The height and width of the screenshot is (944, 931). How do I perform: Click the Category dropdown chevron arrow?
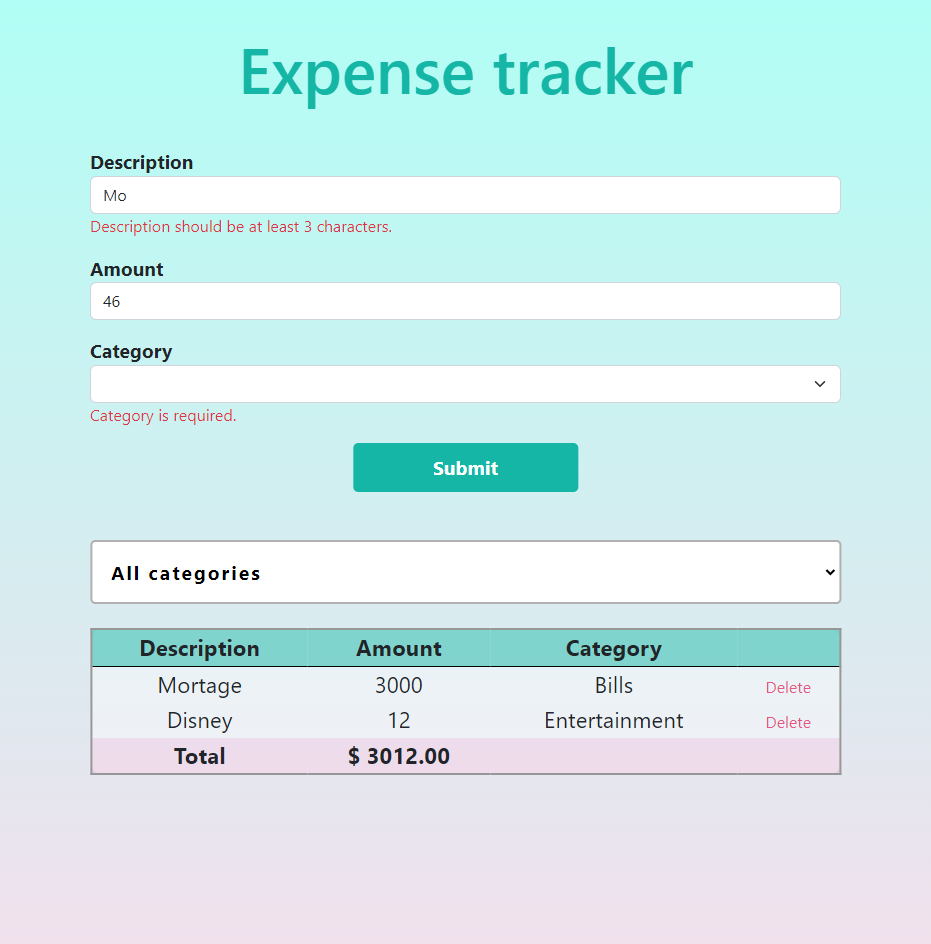[819, 384]
